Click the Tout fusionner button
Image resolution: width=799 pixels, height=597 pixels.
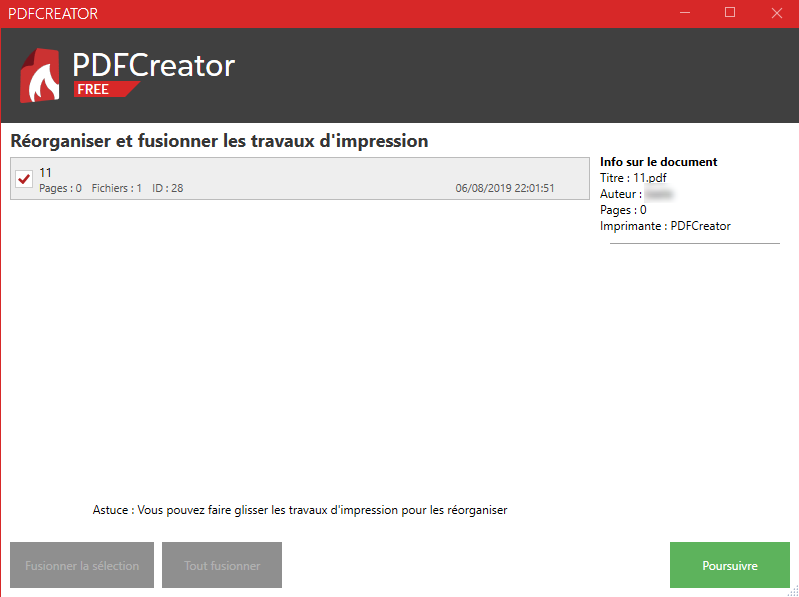click(x=222, y=565)
